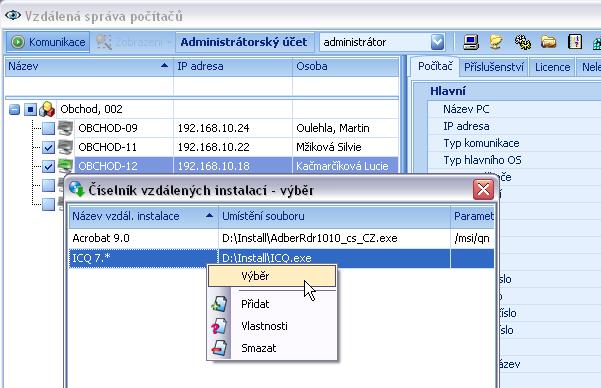
Task: Click the Přidat document icon
Action: (219, 304)
